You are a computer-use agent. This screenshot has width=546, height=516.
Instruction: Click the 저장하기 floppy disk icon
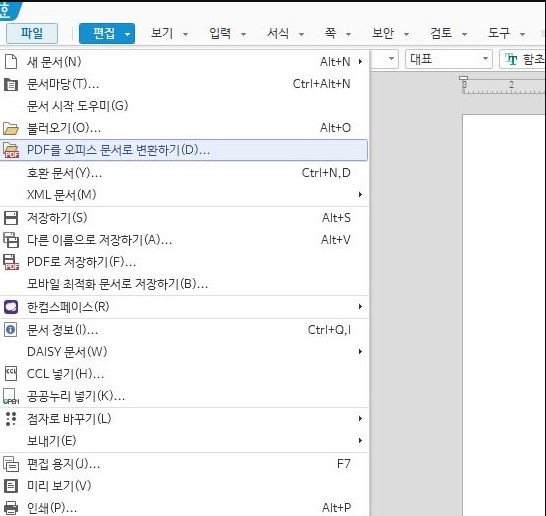point(11,218)
